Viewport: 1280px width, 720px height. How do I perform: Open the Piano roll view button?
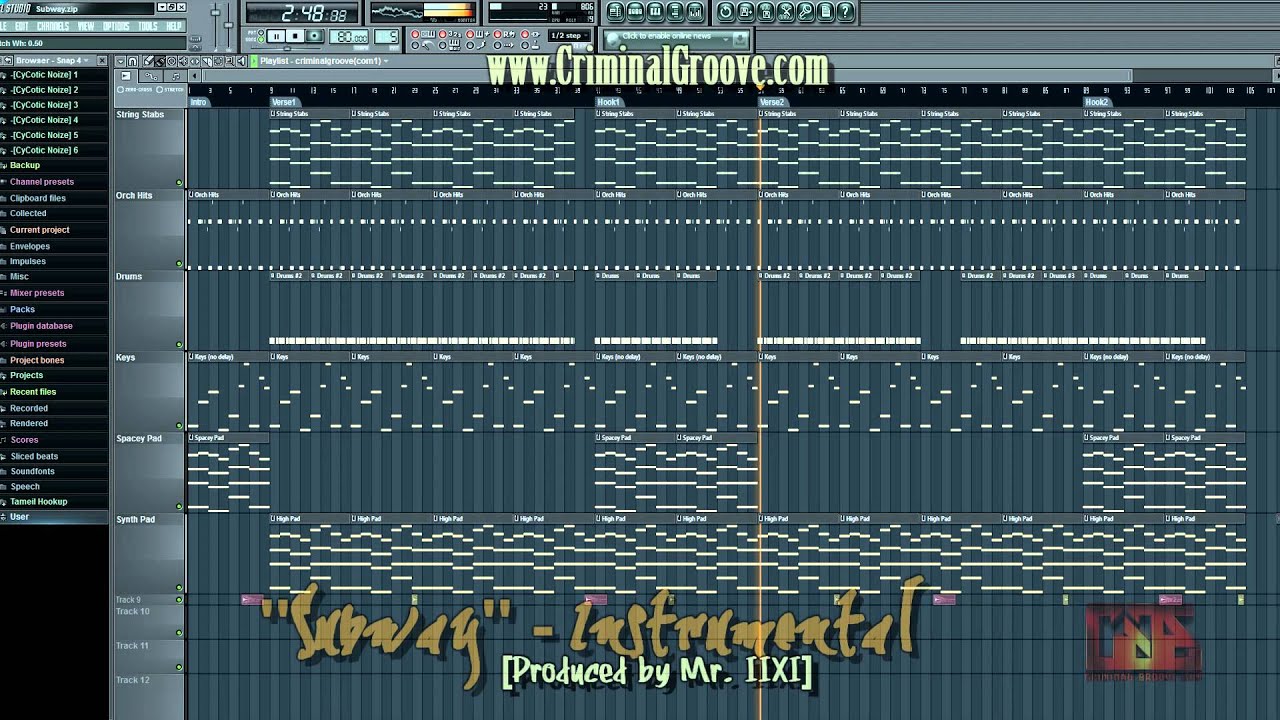pyautogui.click(x=655, y=12)
